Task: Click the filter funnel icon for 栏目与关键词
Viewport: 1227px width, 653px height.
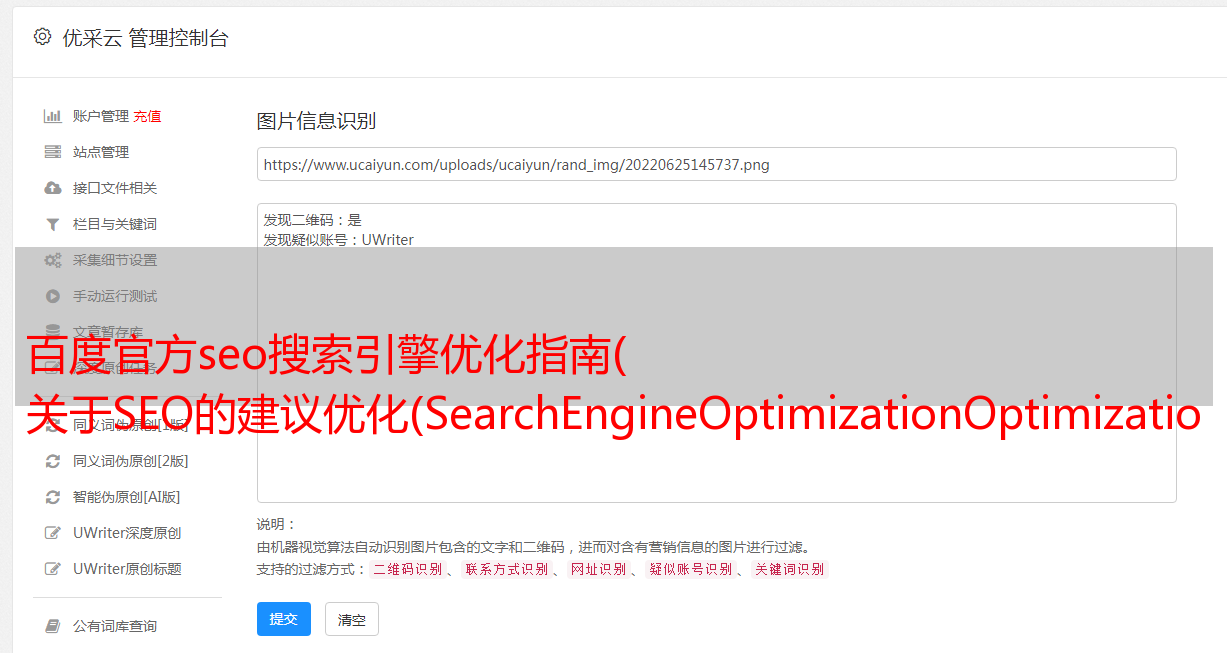Action: point(53,224)
